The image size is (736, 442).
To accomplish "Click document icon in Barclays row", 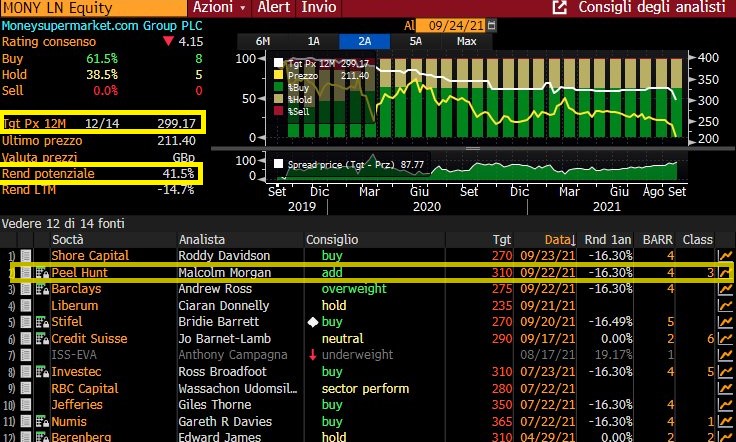I will [26, 289].
